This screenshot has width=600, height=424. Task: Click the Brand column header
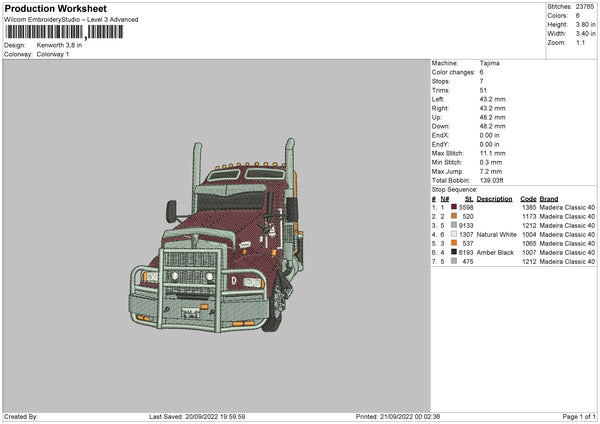click(x=549, y=198)
